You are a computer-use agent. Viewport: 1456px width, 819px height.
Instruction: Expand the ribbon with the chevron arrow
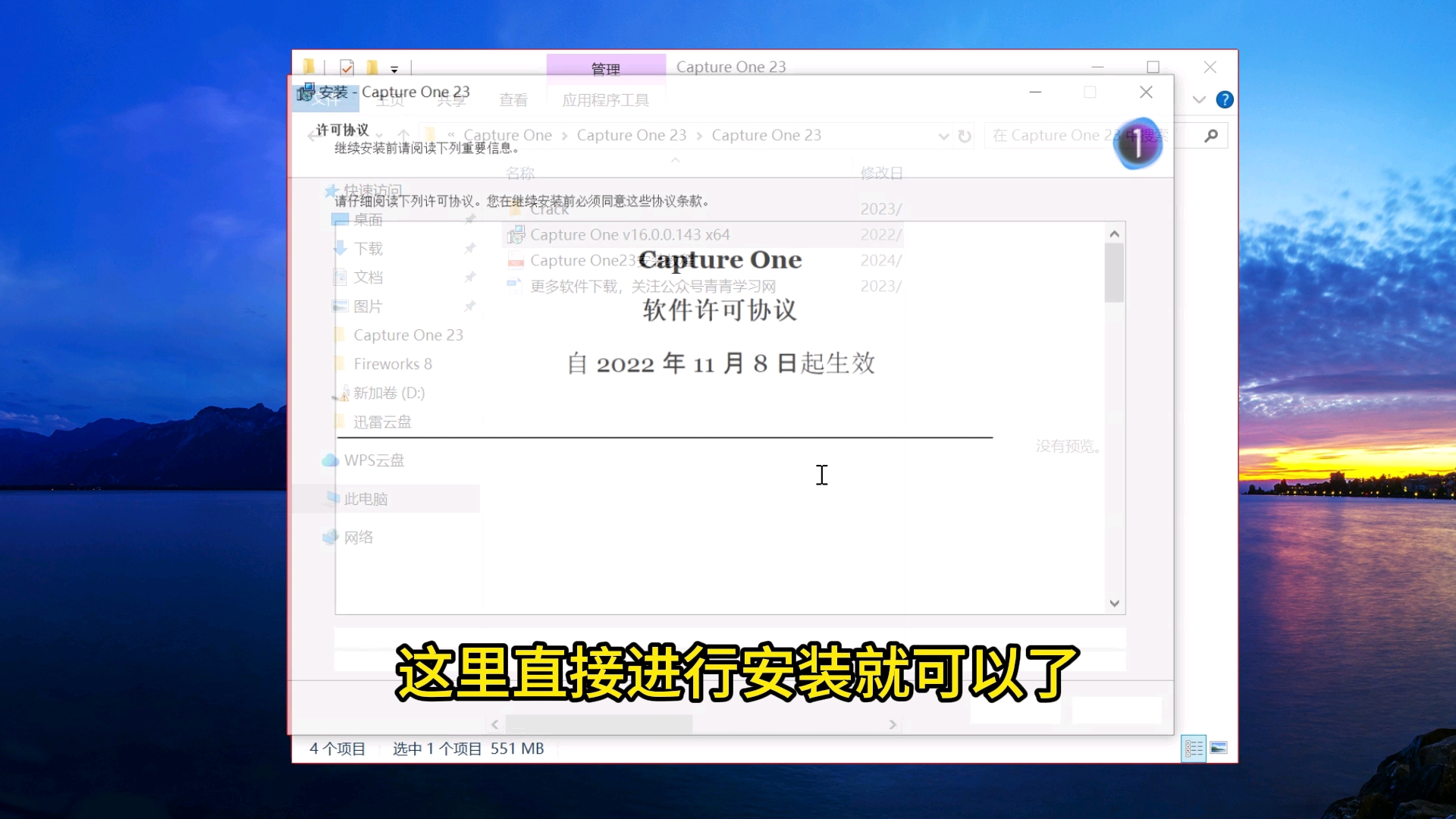(1199, 99)
